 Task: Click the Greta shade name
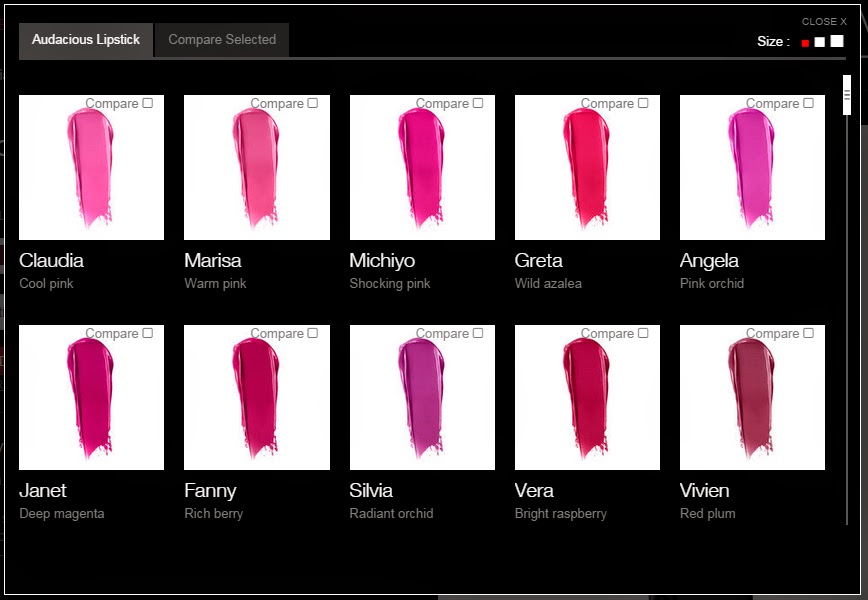click(538, 260)
